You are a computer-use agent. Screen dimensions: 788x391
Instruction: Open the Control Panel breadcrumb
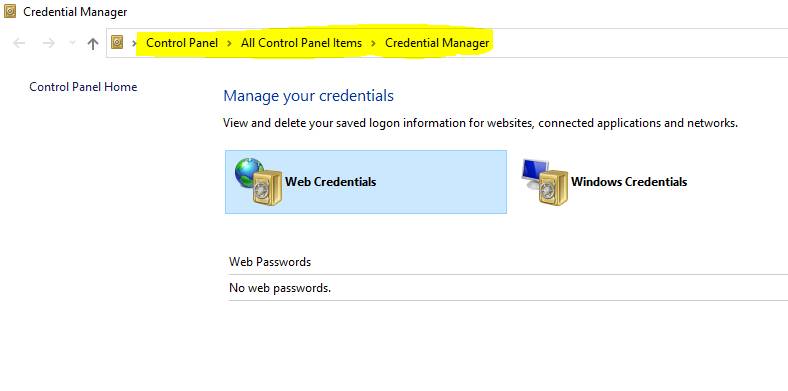[182, 43]
